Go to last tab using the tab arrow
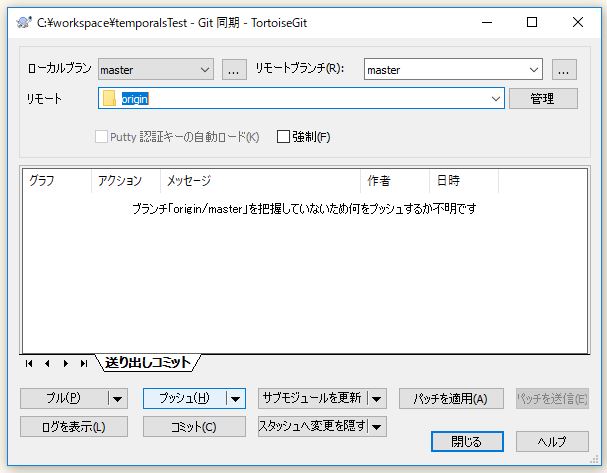The image size is (607, 473). click(84, 363)
